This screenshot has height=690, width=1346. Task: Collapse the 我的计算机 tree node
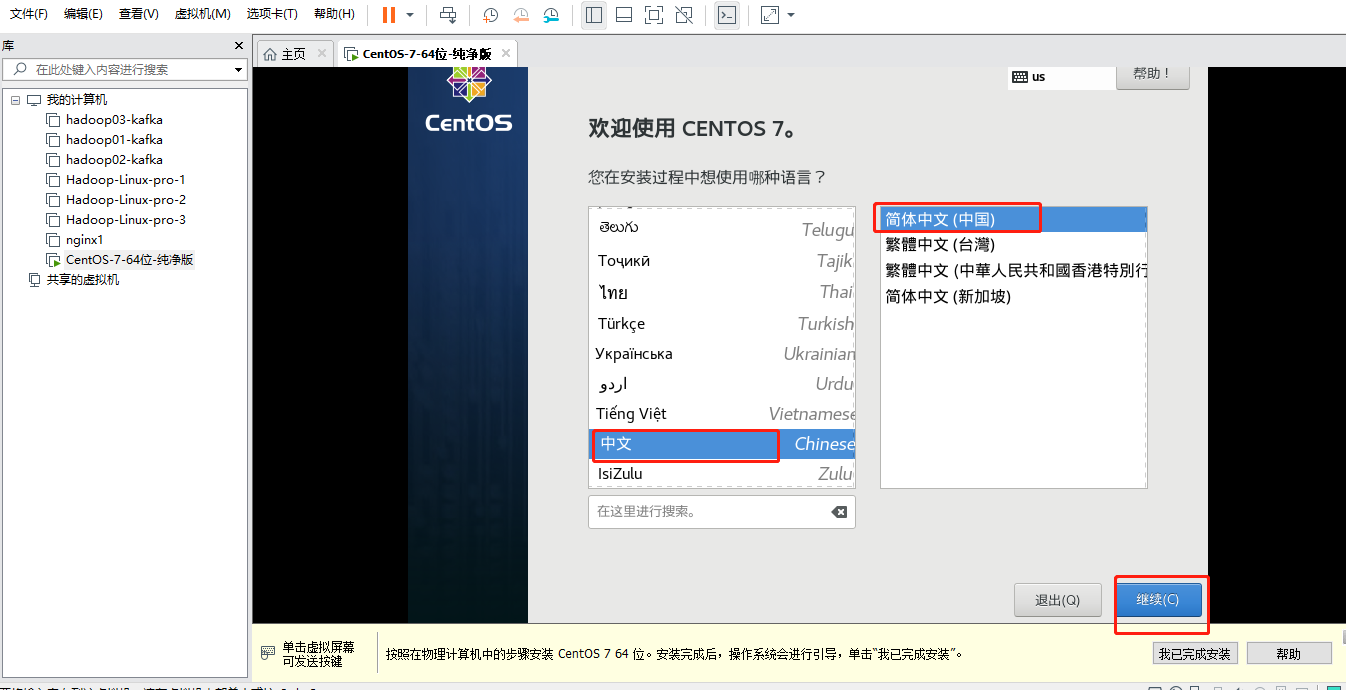point(15,100)
